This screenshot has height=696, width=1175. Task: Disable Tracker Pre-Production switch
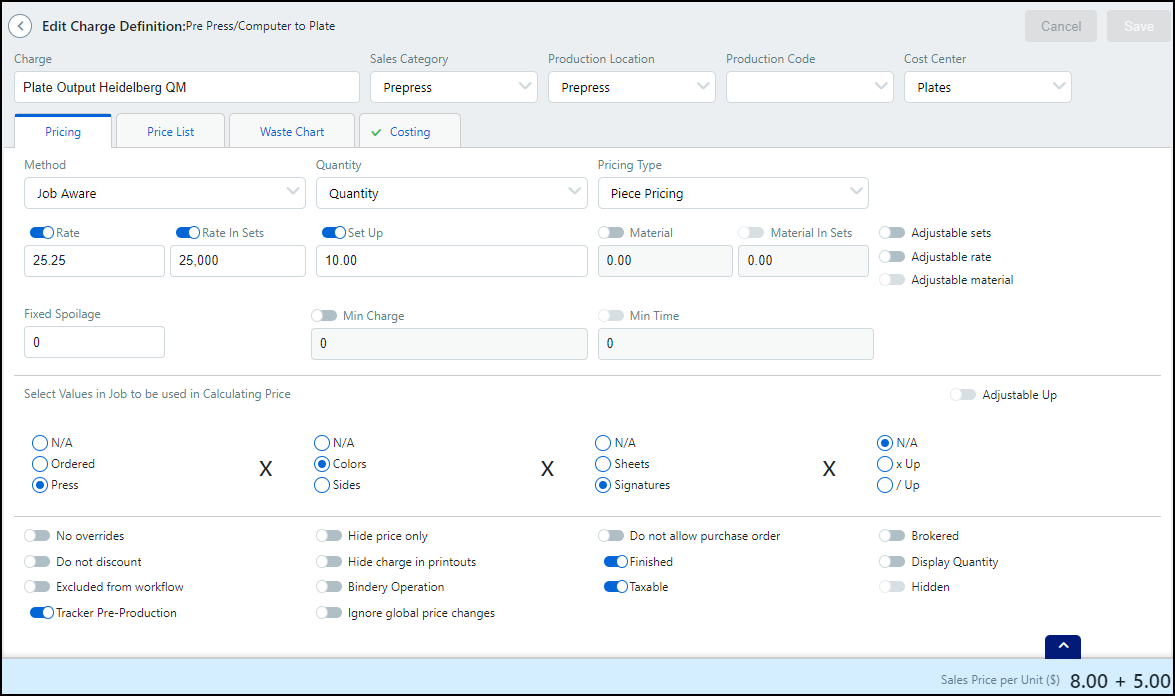pos(42,613)
